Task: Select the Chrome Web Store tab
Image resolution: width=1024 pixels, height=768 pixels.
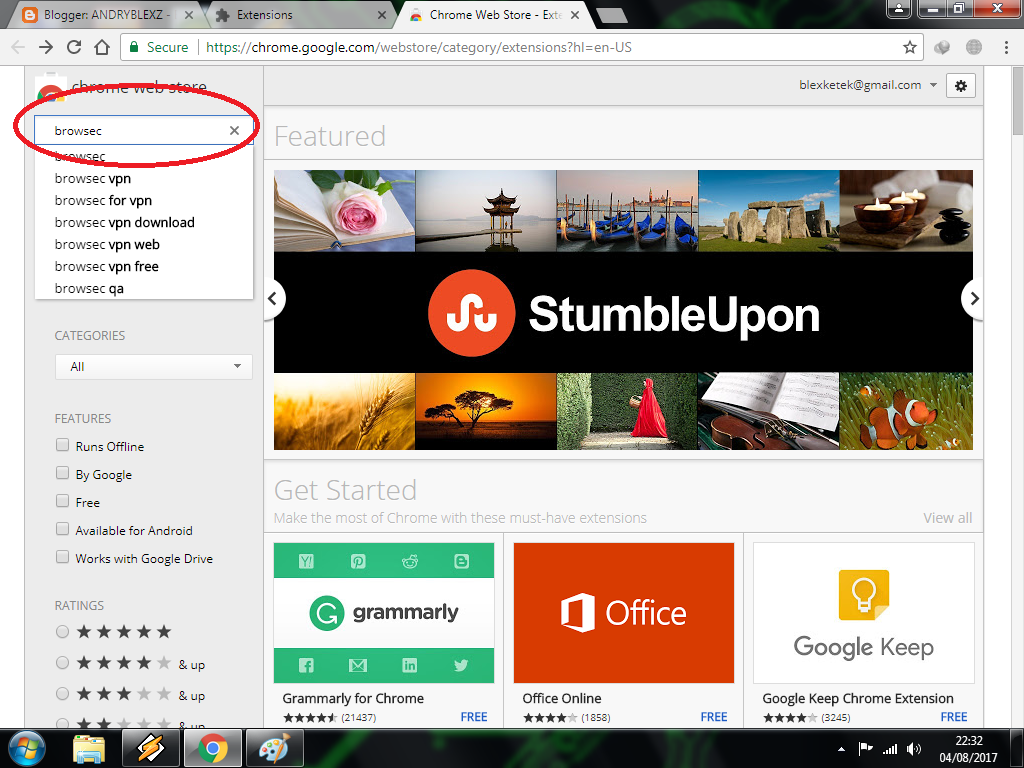Action: pyautogui.click(x=493, y=14)
